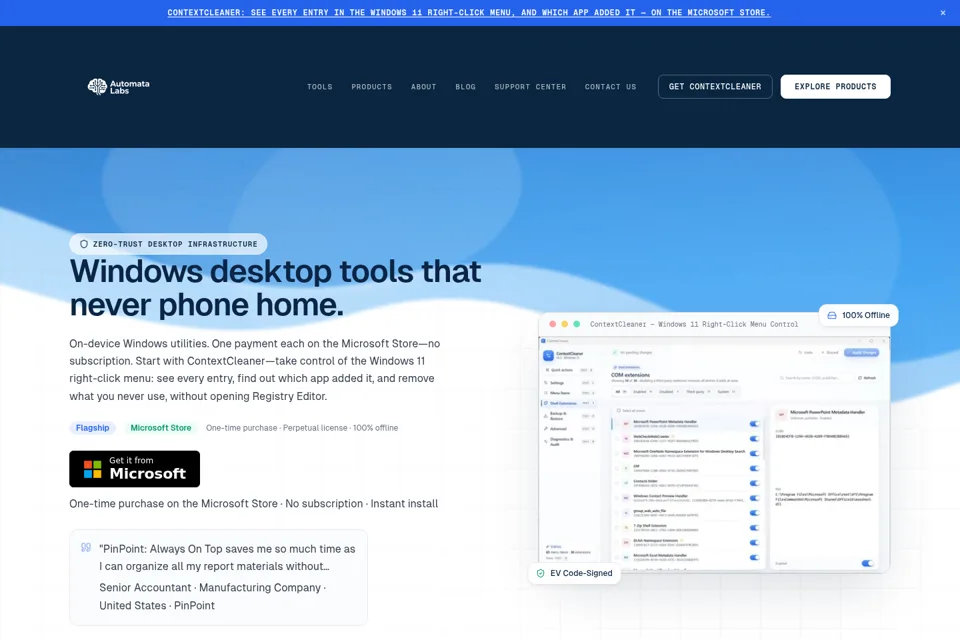Click the ContextCleaner app logo in preview
The height and width of the screenshot is (640, 960).
(x=548, y=355)
